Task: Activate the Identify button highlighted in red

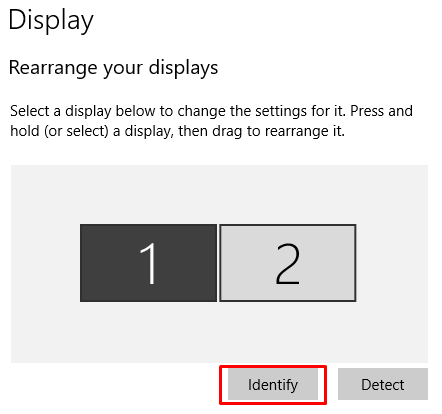Action: [273, 385]
